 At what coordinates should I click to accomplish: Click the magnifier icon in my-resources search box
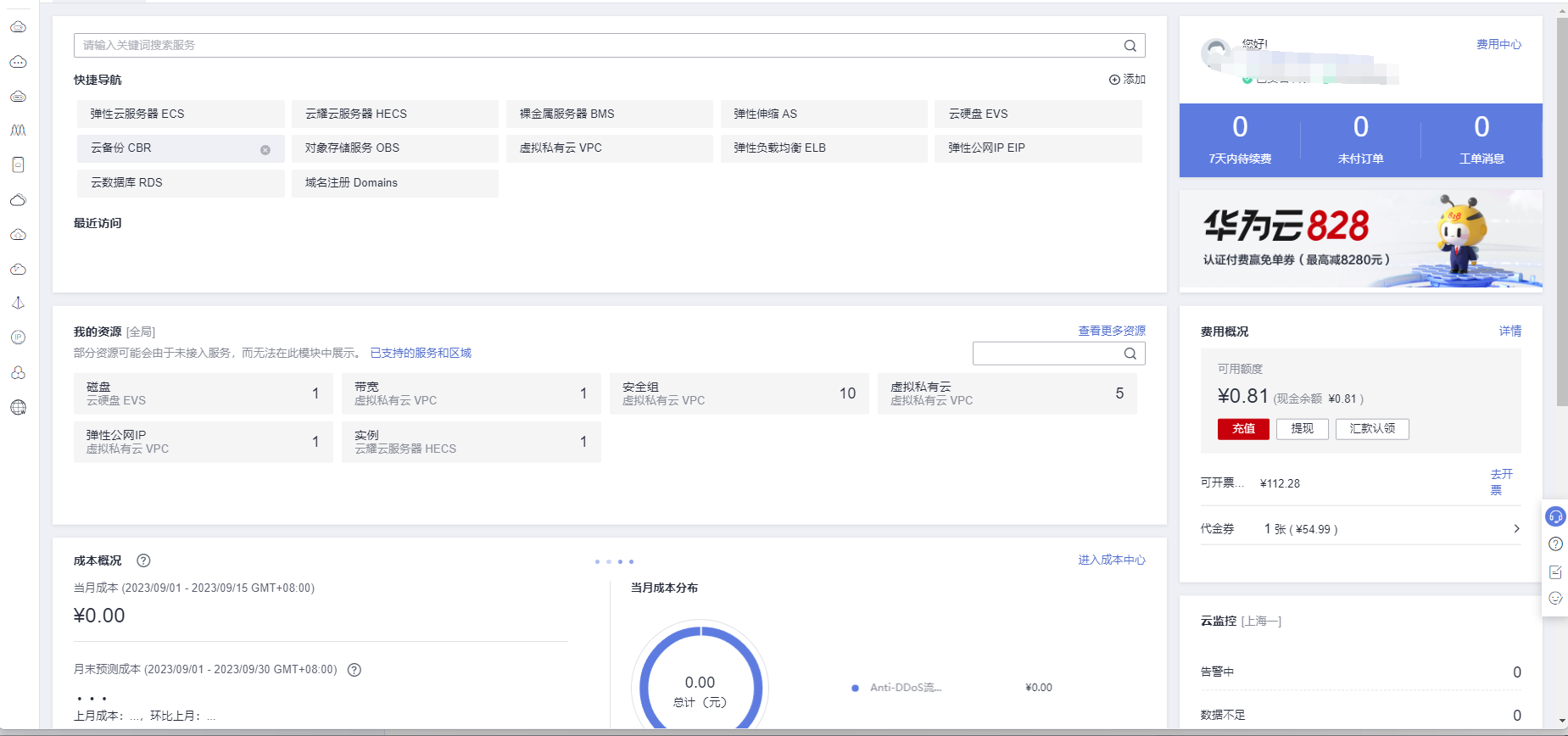tap(1130, 354)
